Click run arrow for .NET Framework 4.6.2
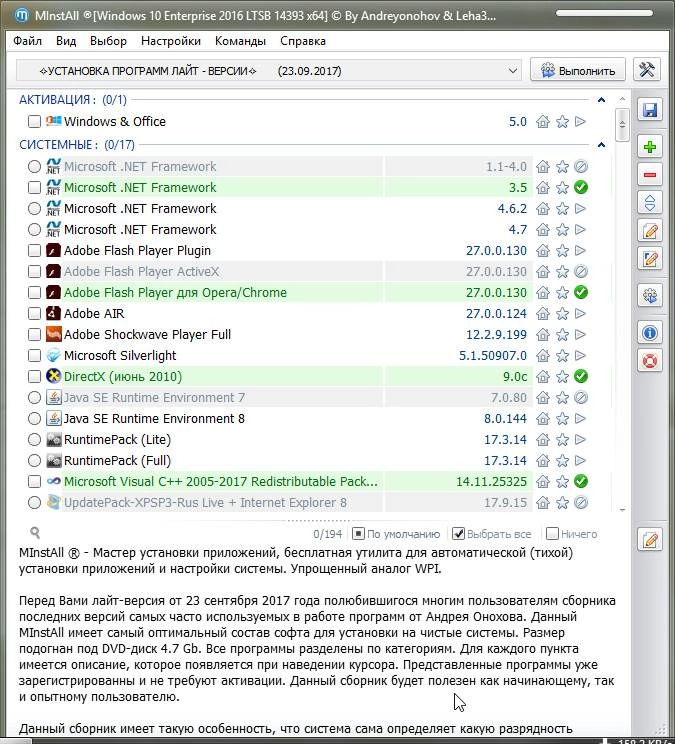Image resolution: width=675 pixels, height=744 pixels. point(580,209)
